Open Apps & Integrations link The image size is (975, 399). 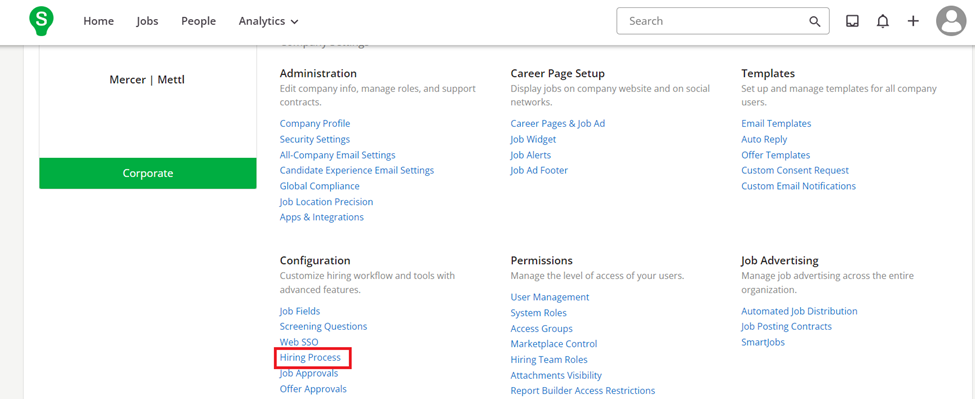[321, 218]
